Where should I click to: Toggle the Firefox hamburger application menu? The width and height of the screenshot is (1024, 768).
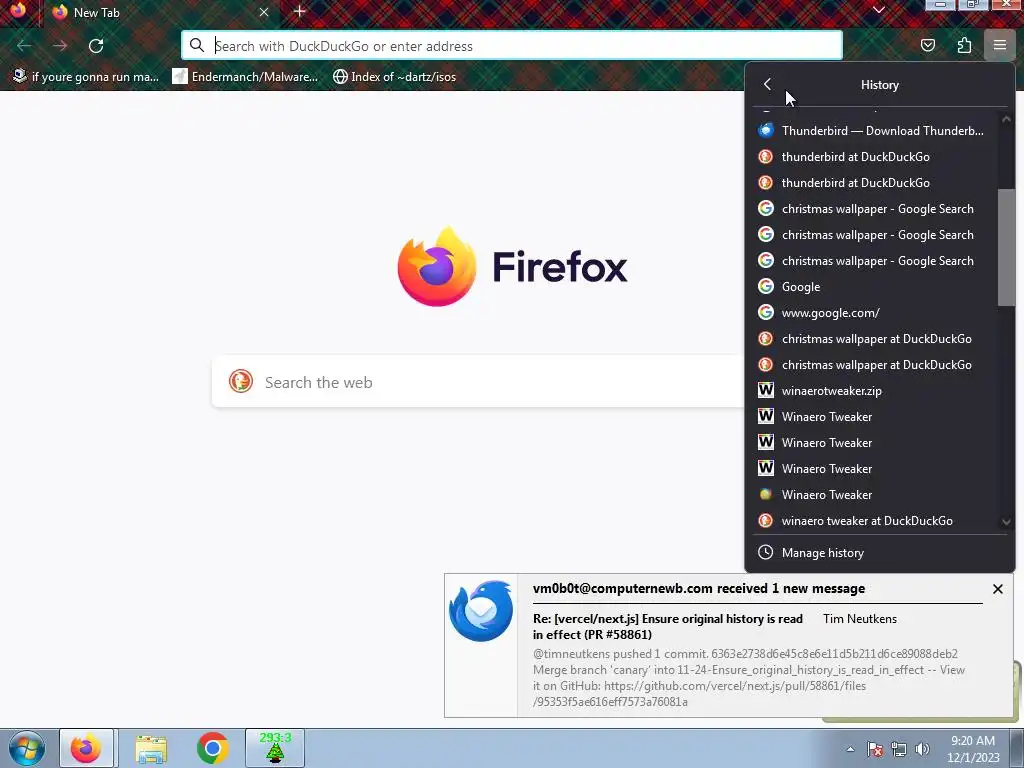[999, 45]
